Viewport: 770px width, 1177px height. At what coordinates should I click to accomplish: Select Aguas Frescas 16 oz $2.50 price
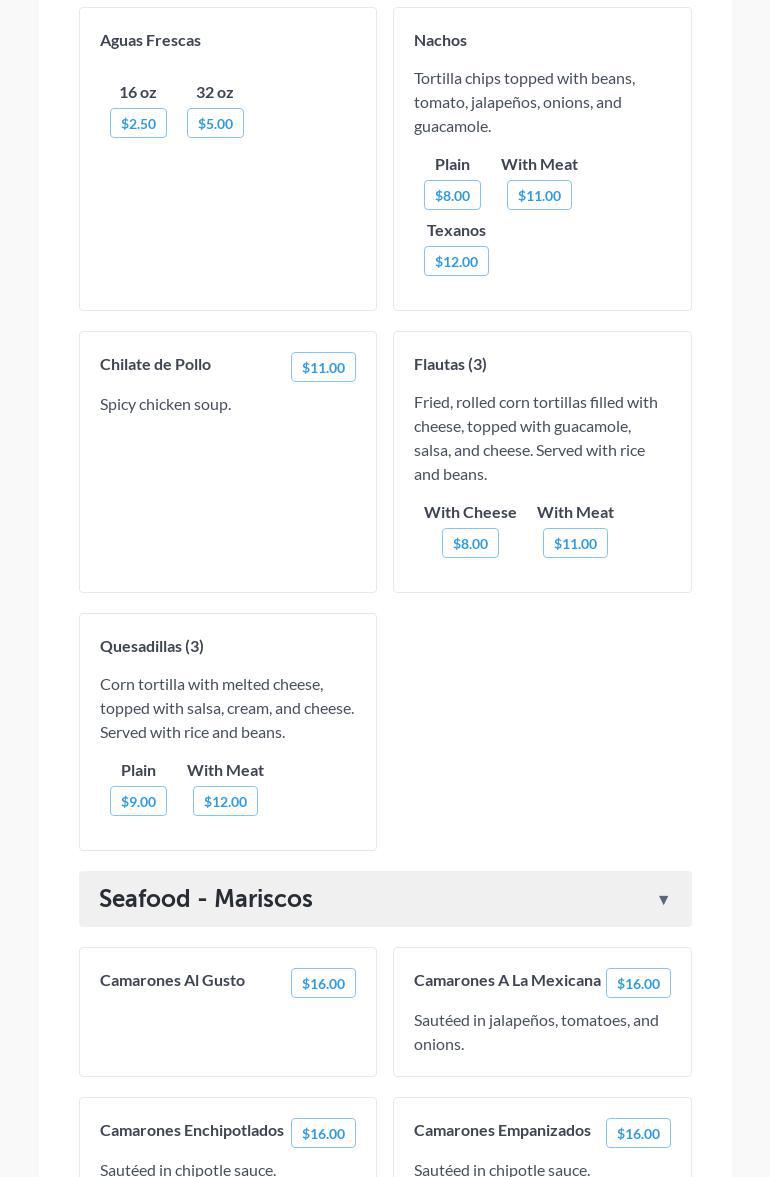pyautogui.click(x=138, y=124)
